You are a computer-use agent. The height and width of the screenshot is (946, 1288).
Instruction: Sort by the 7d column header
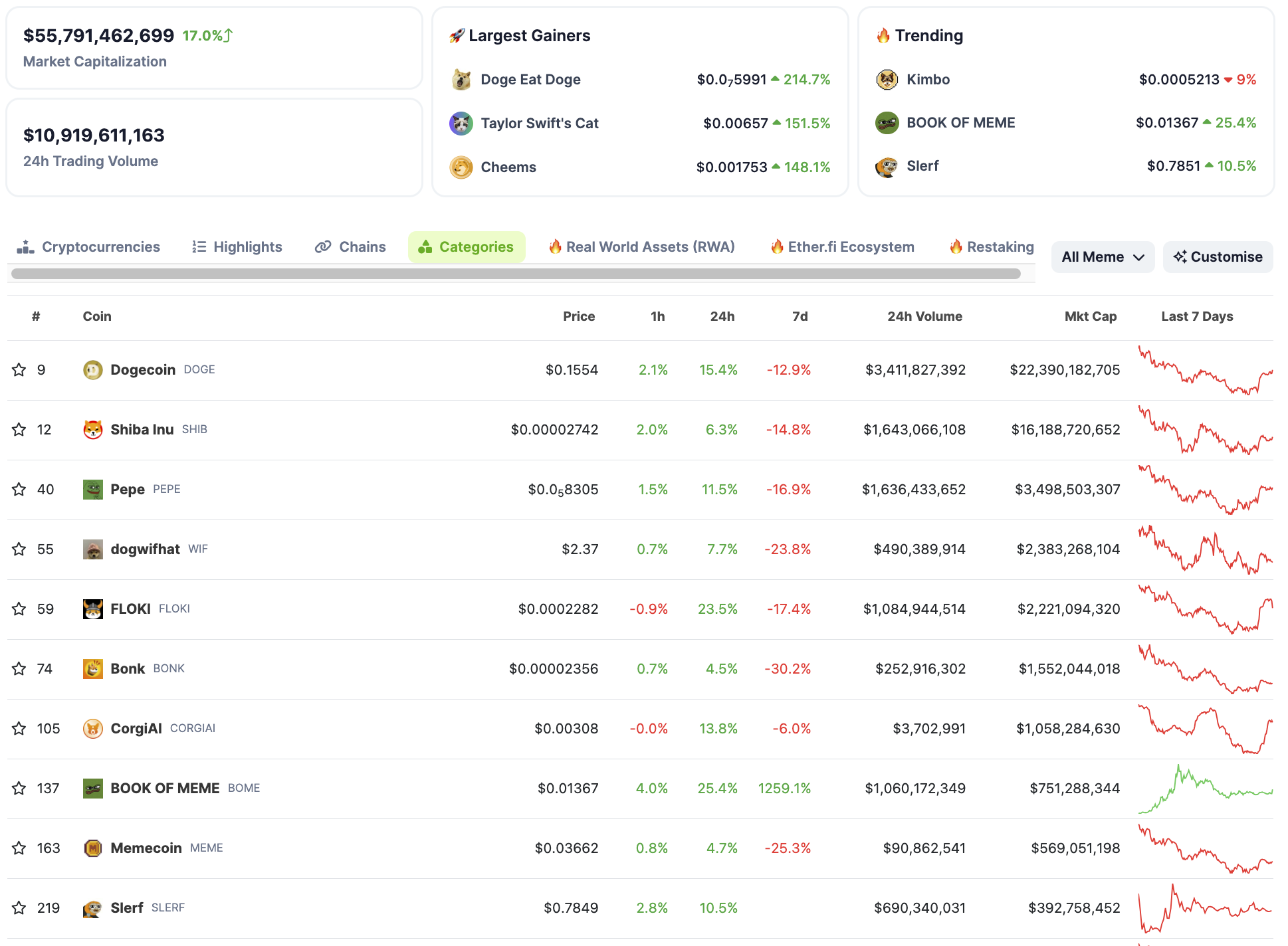pos(800,317)
